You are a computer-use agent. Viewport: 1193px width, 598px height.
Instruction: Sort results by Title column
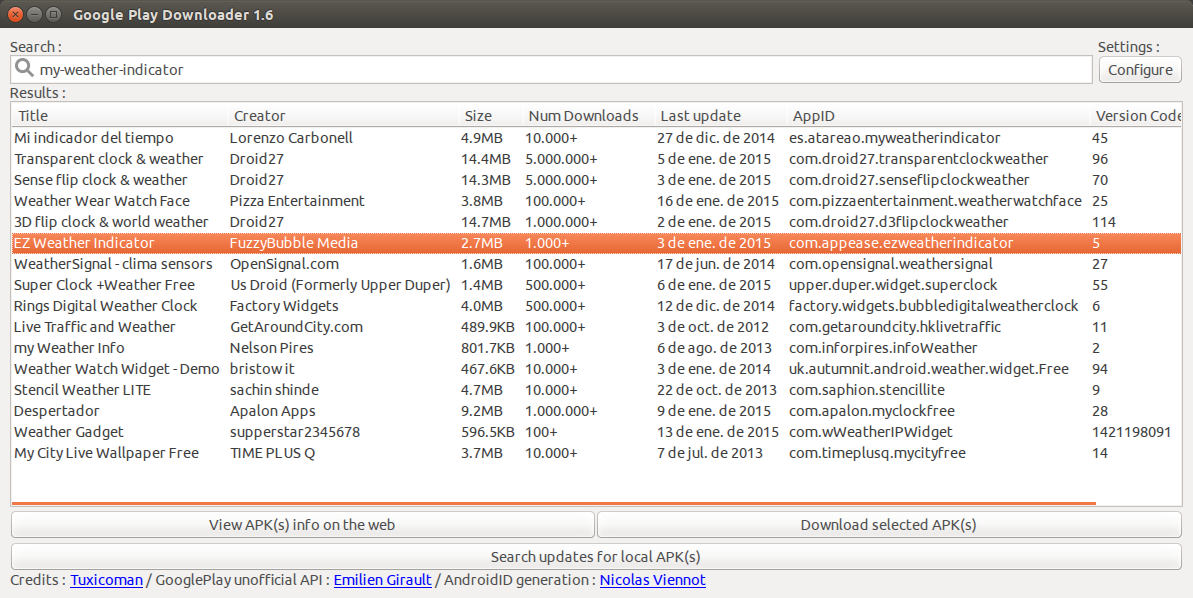(x=119, y=116)
